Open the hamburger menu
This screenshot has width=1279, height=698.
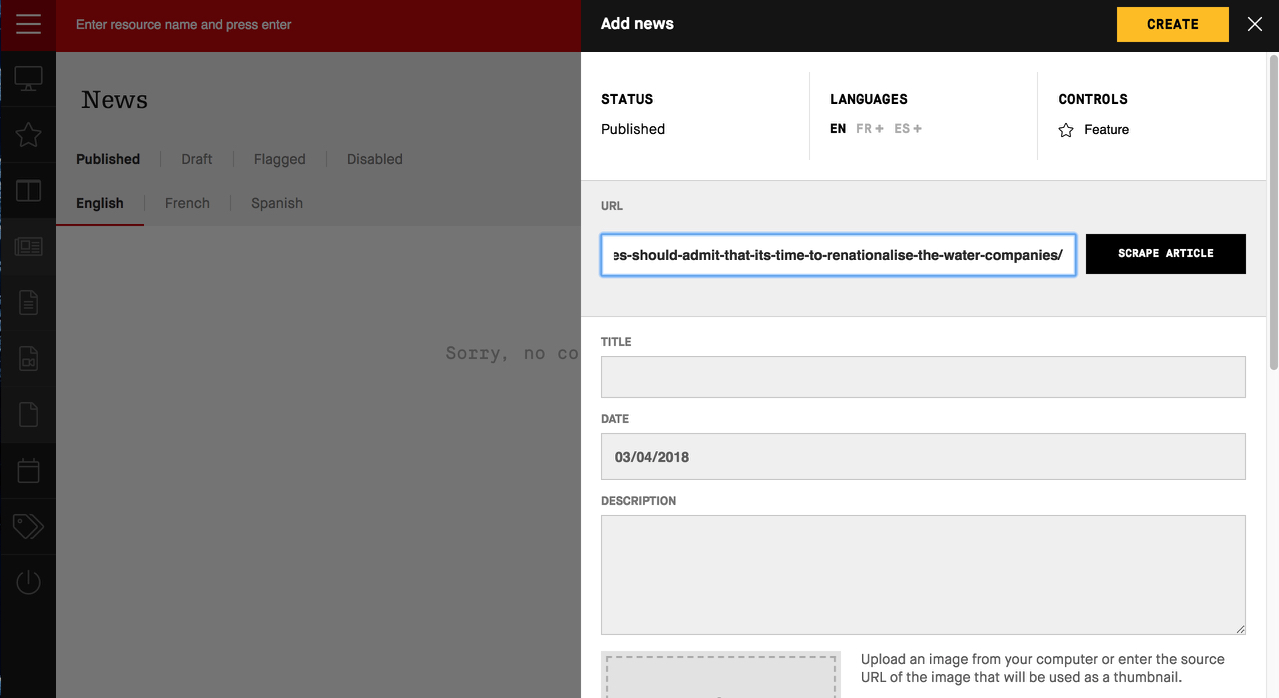tap(28, 24)
